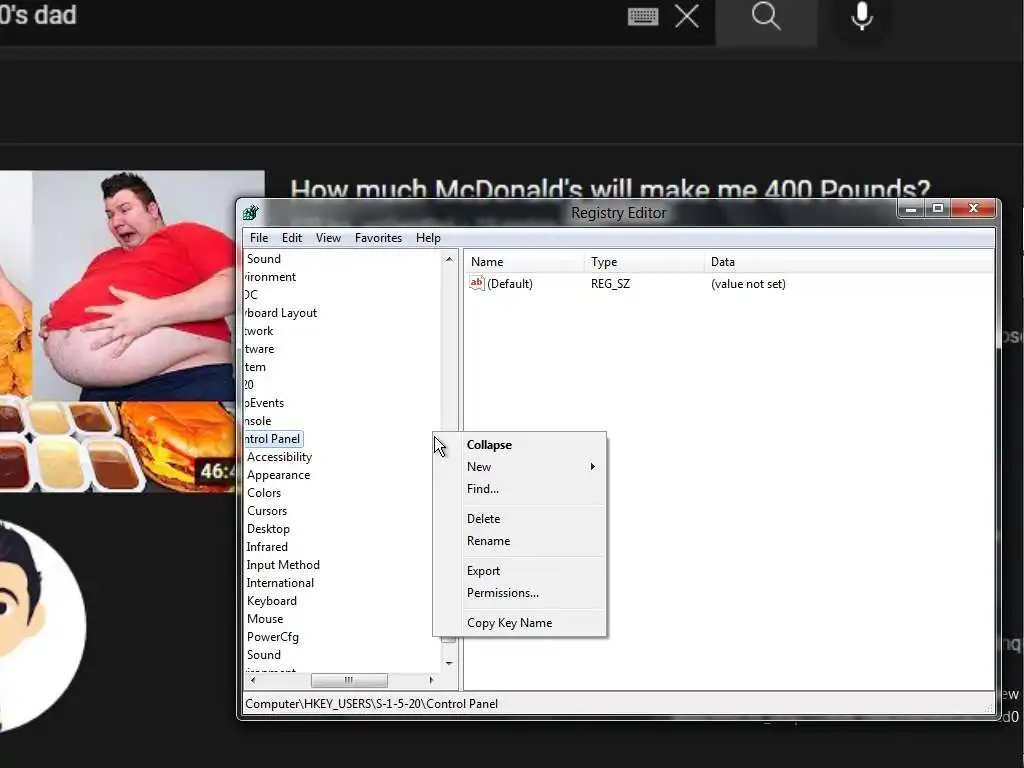Click the status bar registry path text
This screenshot has width=1024, height=768.
click(x=371, y=704)
